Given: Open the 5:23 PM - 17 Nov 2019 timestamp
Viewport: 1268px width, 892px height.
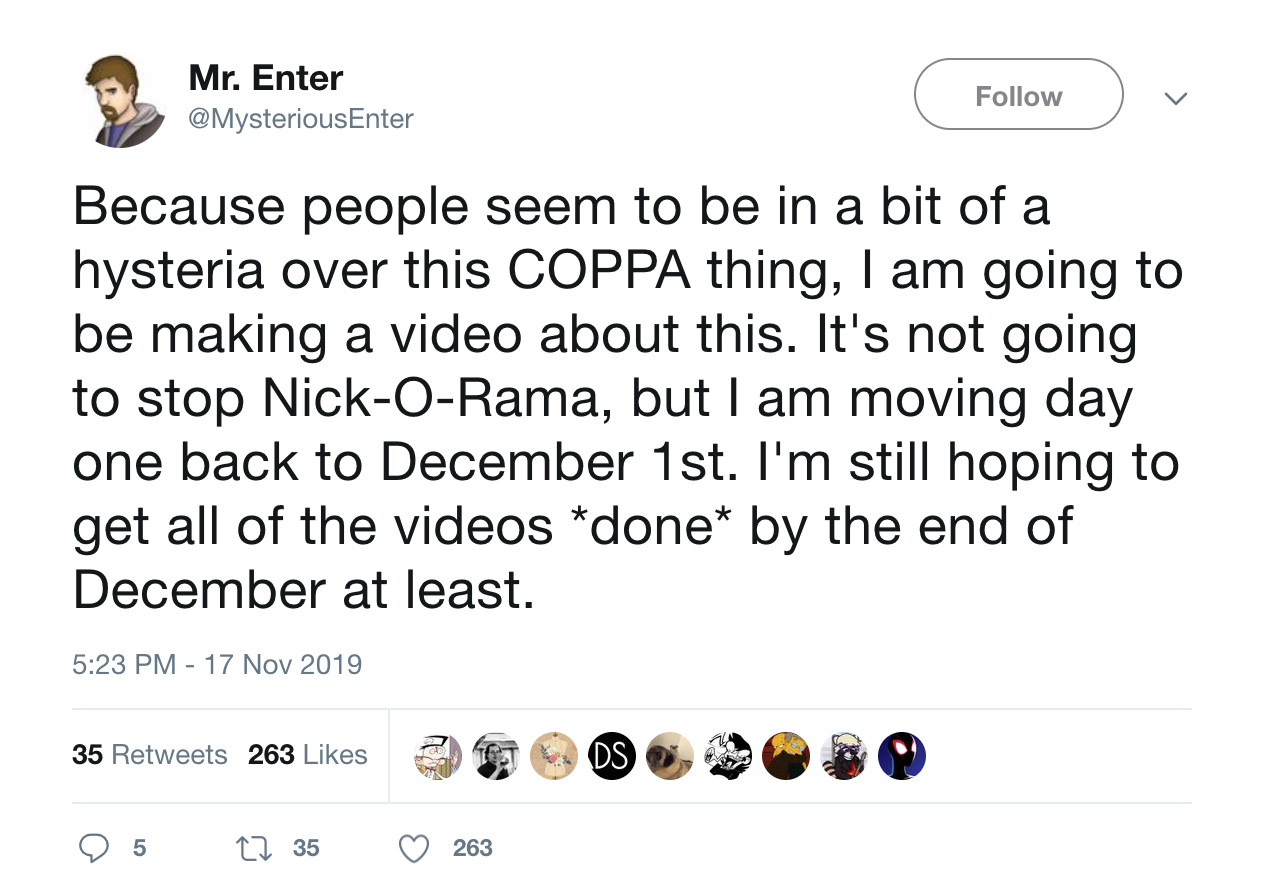Looking at the screenshot, I should (x=217, y=664).
